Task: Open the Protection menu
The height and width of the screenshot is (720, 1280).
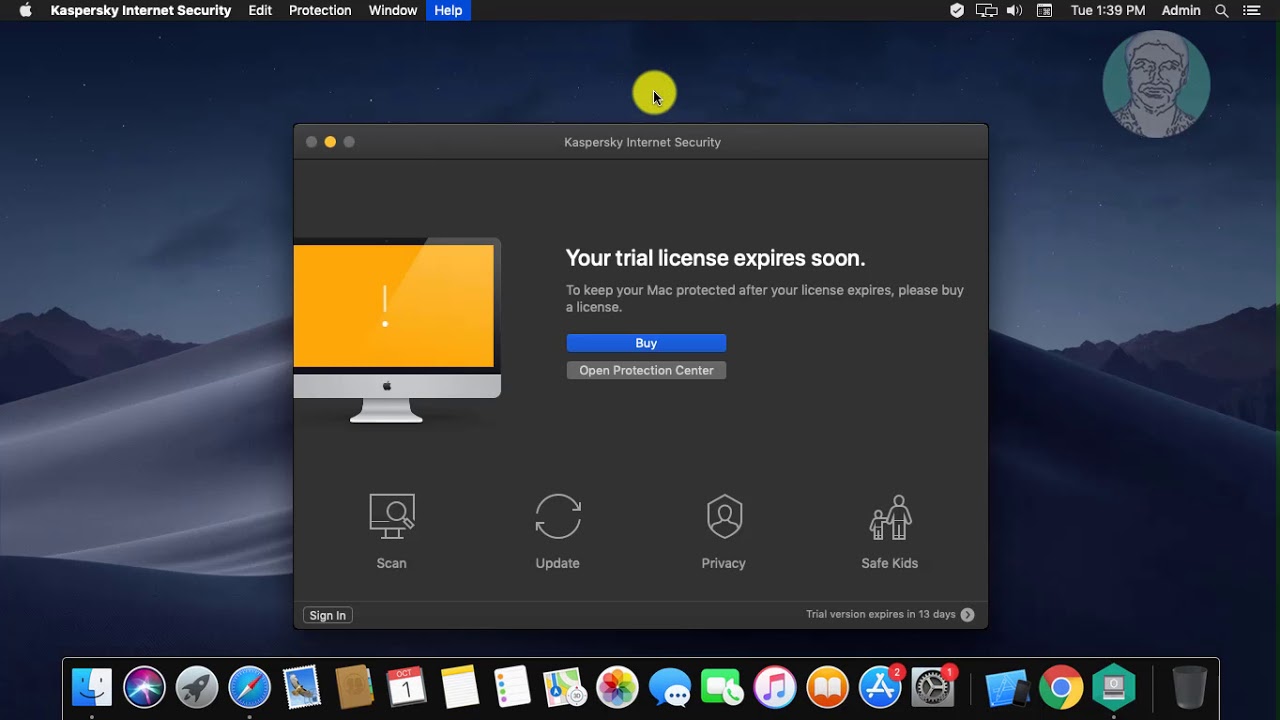Action: pos(320,10)
